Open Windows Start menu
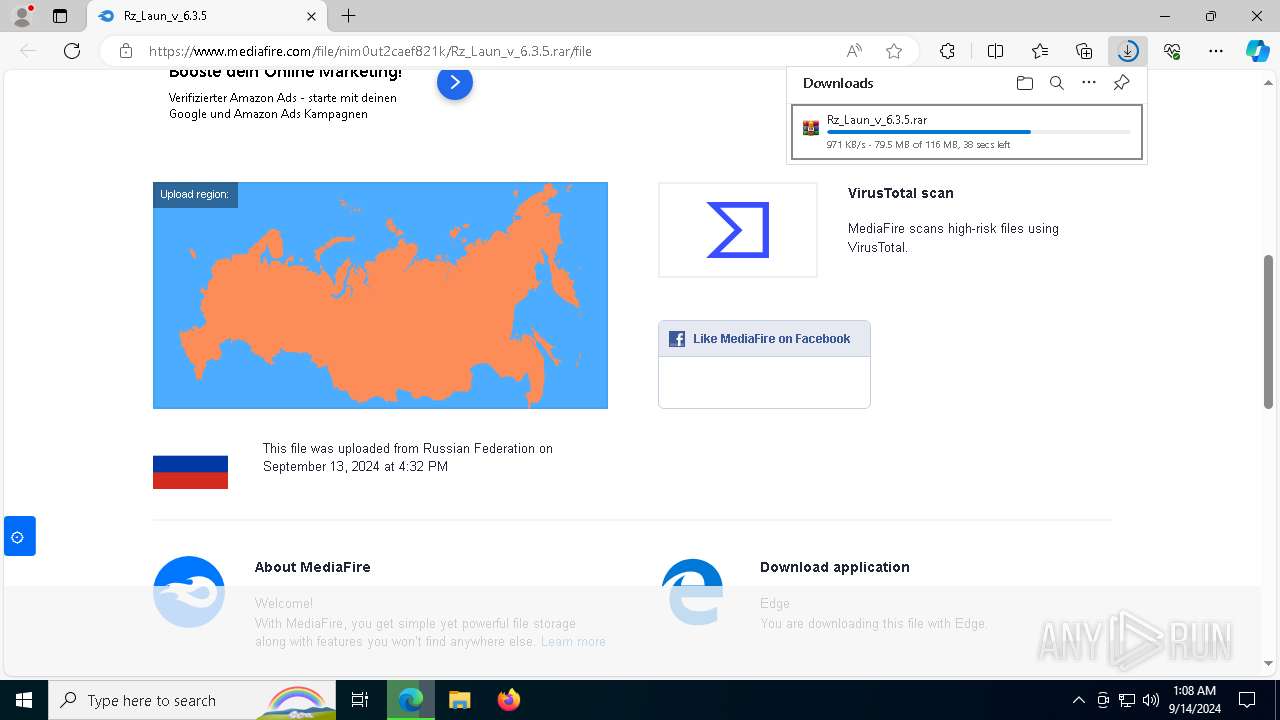 pos(24,700)
